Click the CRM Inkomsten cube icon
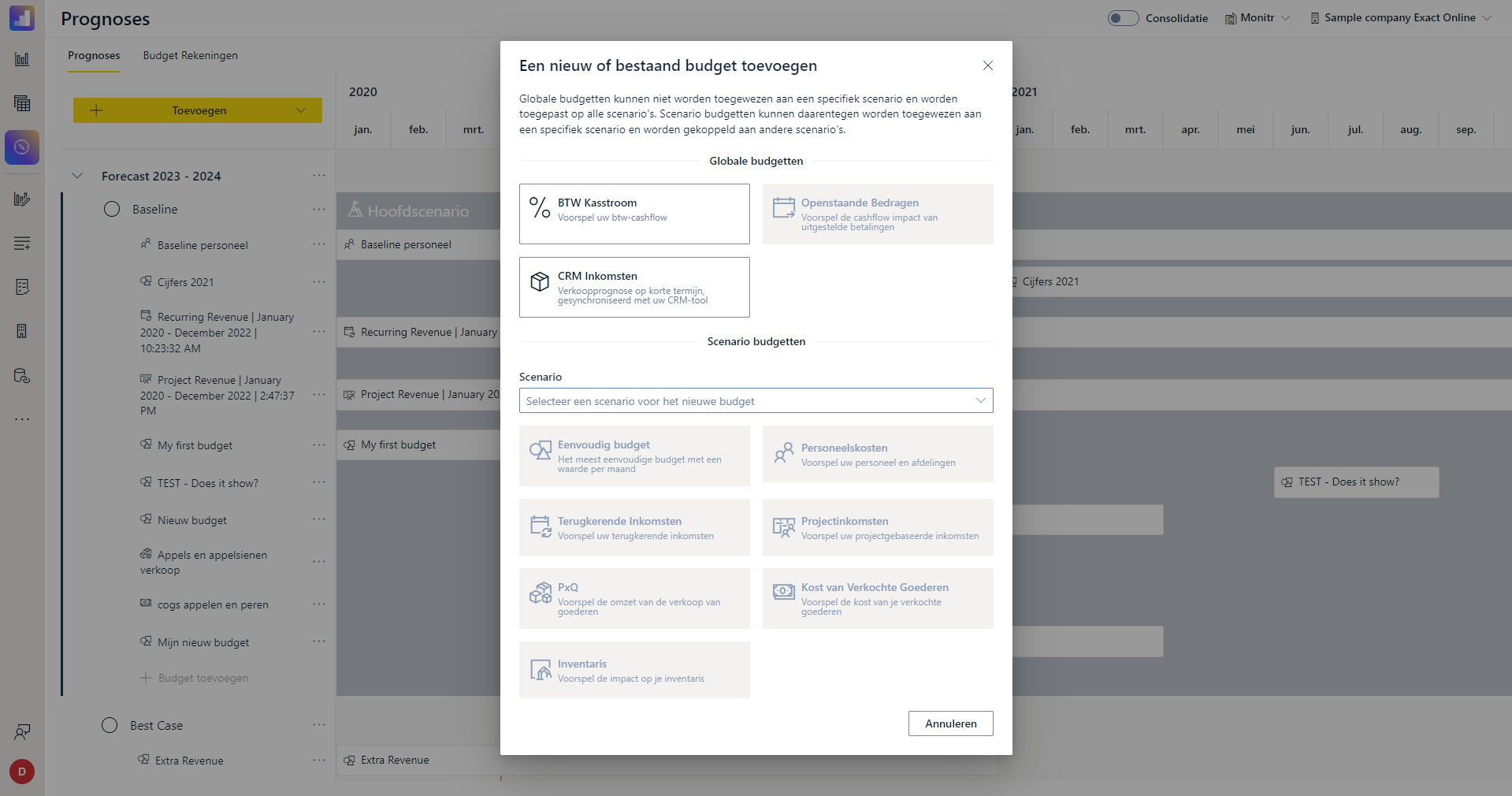This screenshot has height=796, width=1512. (x=540, y=281)
